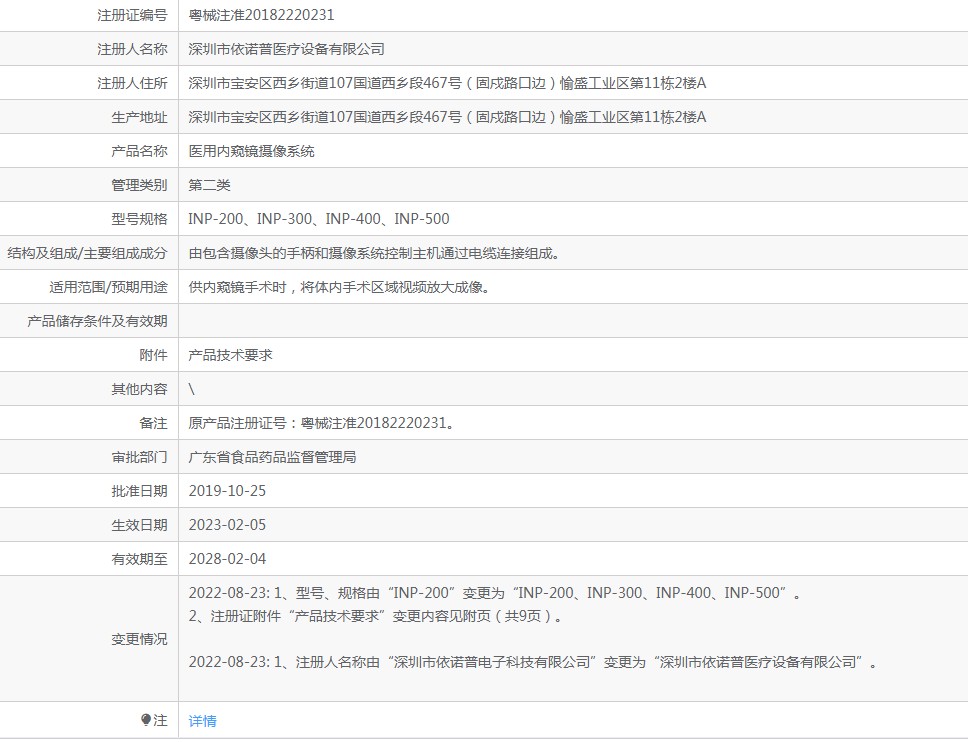Image resolution: width=968 pixels, height=742 pixels.
Task: Click the 注册人住所 address value
Action: click(x=447, y=83)
